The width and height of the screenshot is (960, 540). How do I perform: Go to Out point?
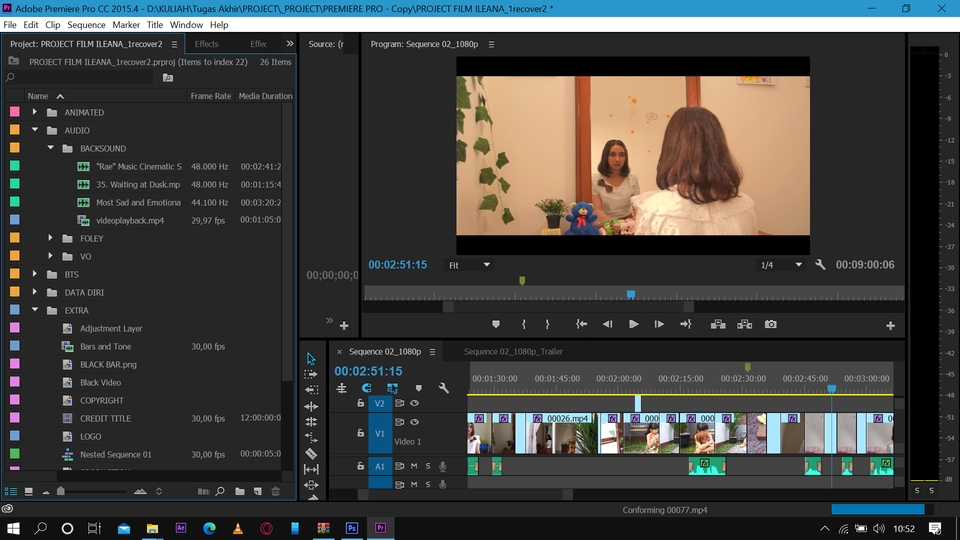[686, 324]
